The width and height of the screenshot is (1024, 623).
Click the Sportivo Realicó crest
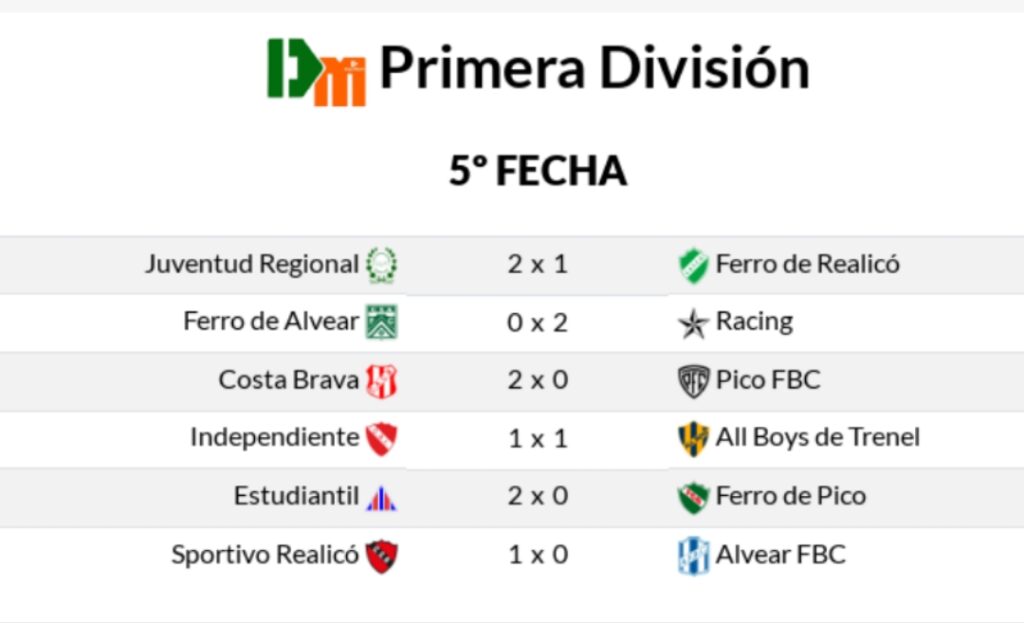click(381, 555)
